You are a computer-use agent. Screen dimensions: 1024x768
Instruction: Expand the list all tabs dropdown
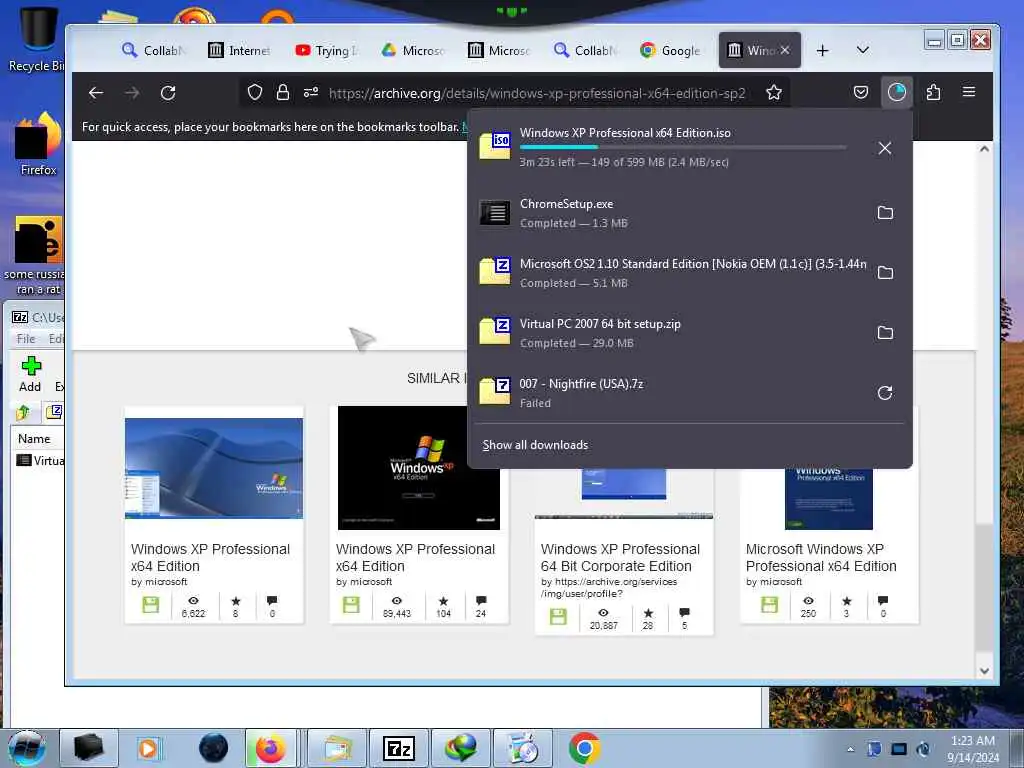863,50
